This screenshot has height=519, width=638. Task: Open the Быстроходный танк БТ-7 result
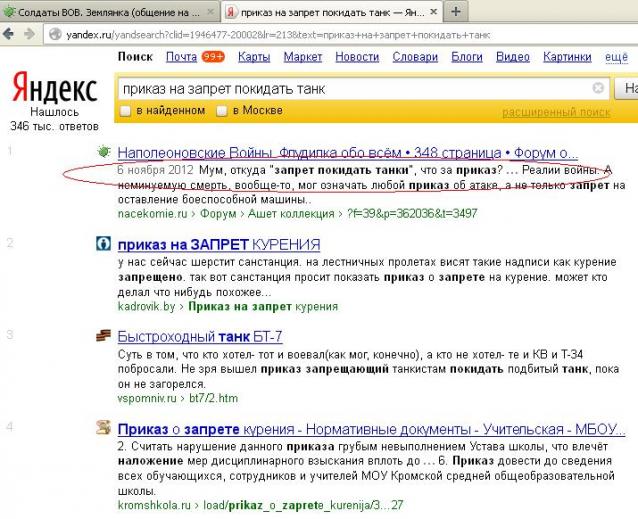coord(200,336)
